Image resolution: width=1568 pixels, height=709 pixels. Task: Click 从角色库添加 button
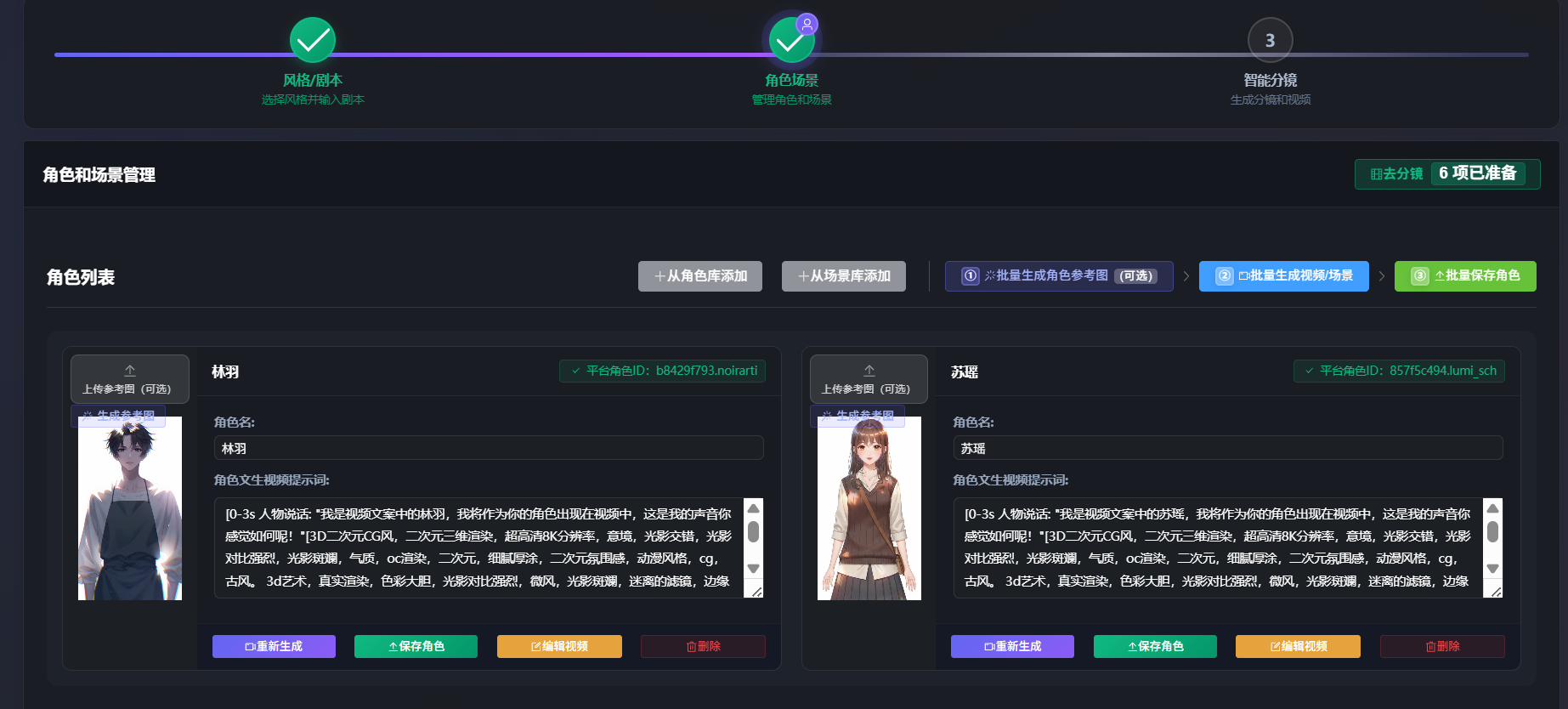[700, 276]
